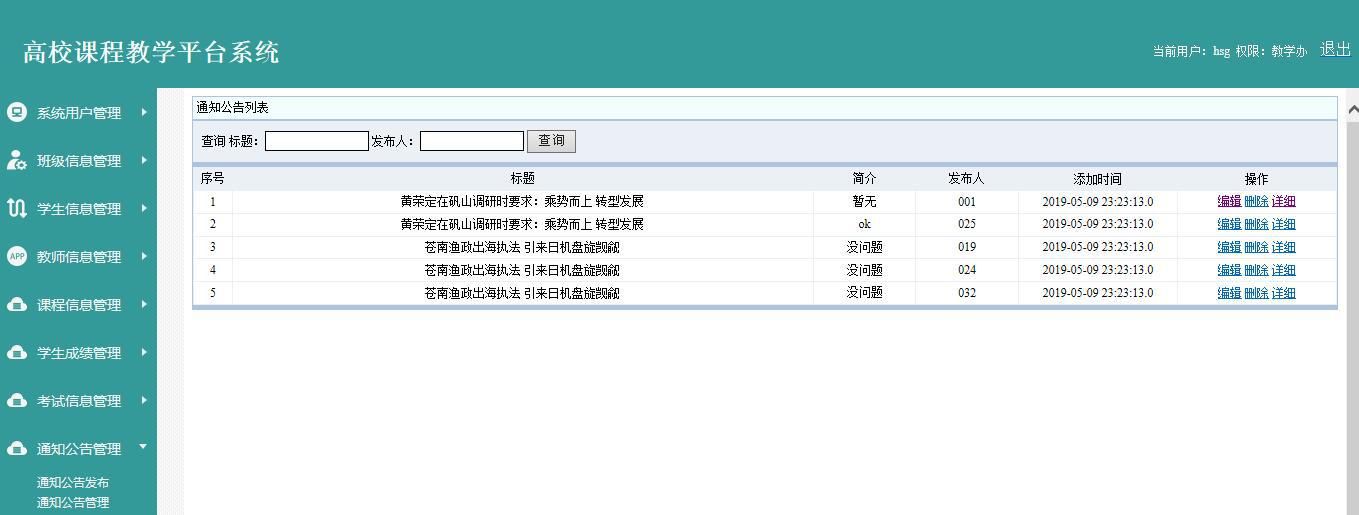This screenshot has width=1359, height=515.
Task: Click the scrollbar up arrow
Action: [x=1352, y=109]
